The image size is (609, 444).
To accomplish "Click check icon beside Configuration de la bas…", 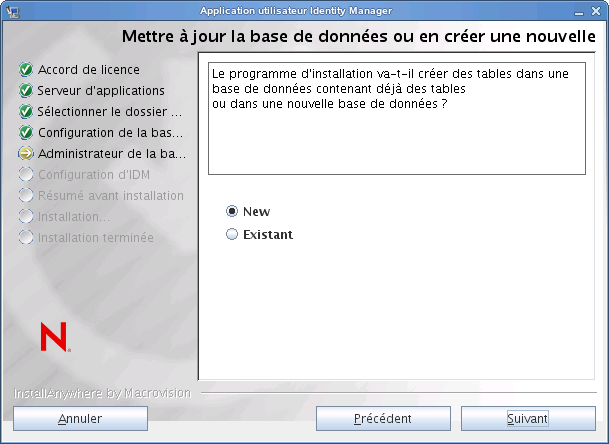I will 26,132.
